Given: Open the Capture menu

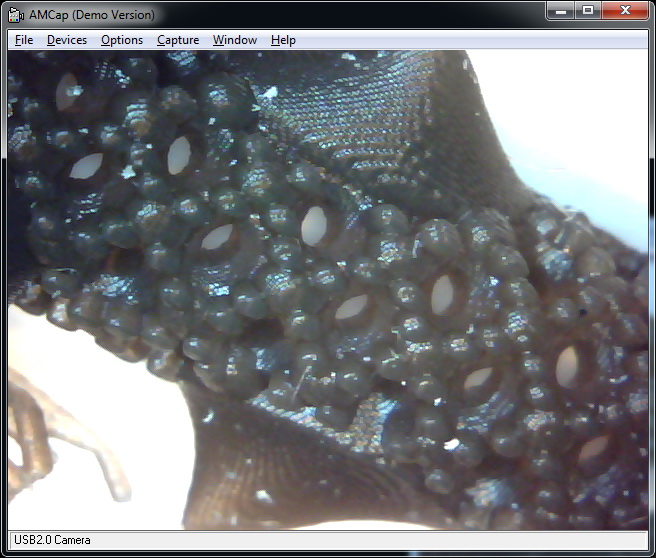Looking at the screenshot, I should [x=178, y=40].
